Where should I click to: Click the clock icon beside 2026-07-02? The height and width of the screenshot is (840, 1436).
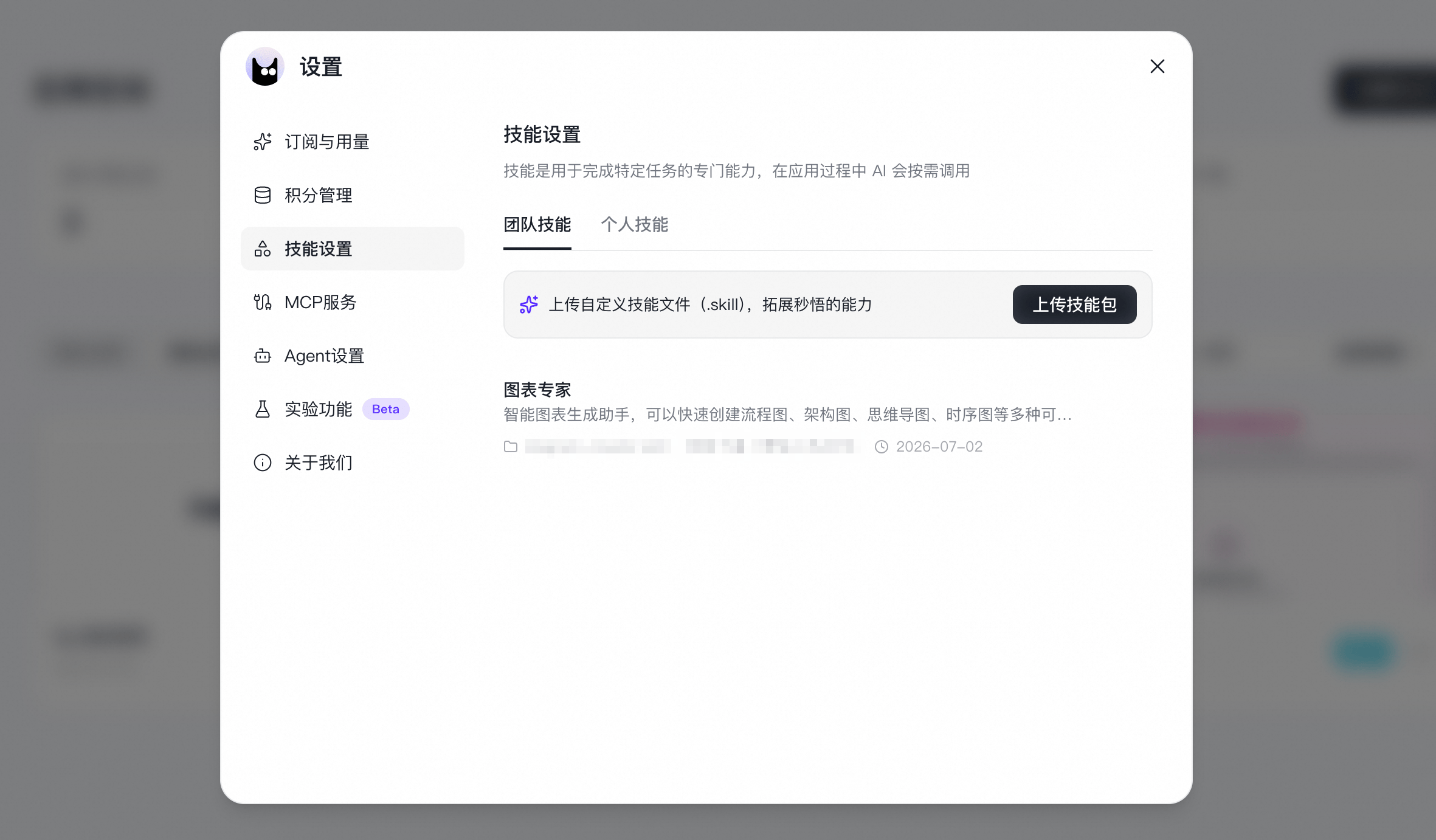[x=882, y=447]
